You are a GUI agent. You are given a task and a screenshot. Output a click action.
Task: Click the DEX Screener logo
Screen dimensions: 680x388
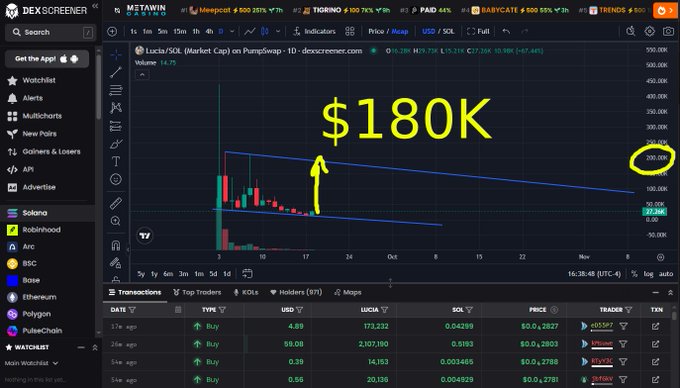click(x=46, y=10)
